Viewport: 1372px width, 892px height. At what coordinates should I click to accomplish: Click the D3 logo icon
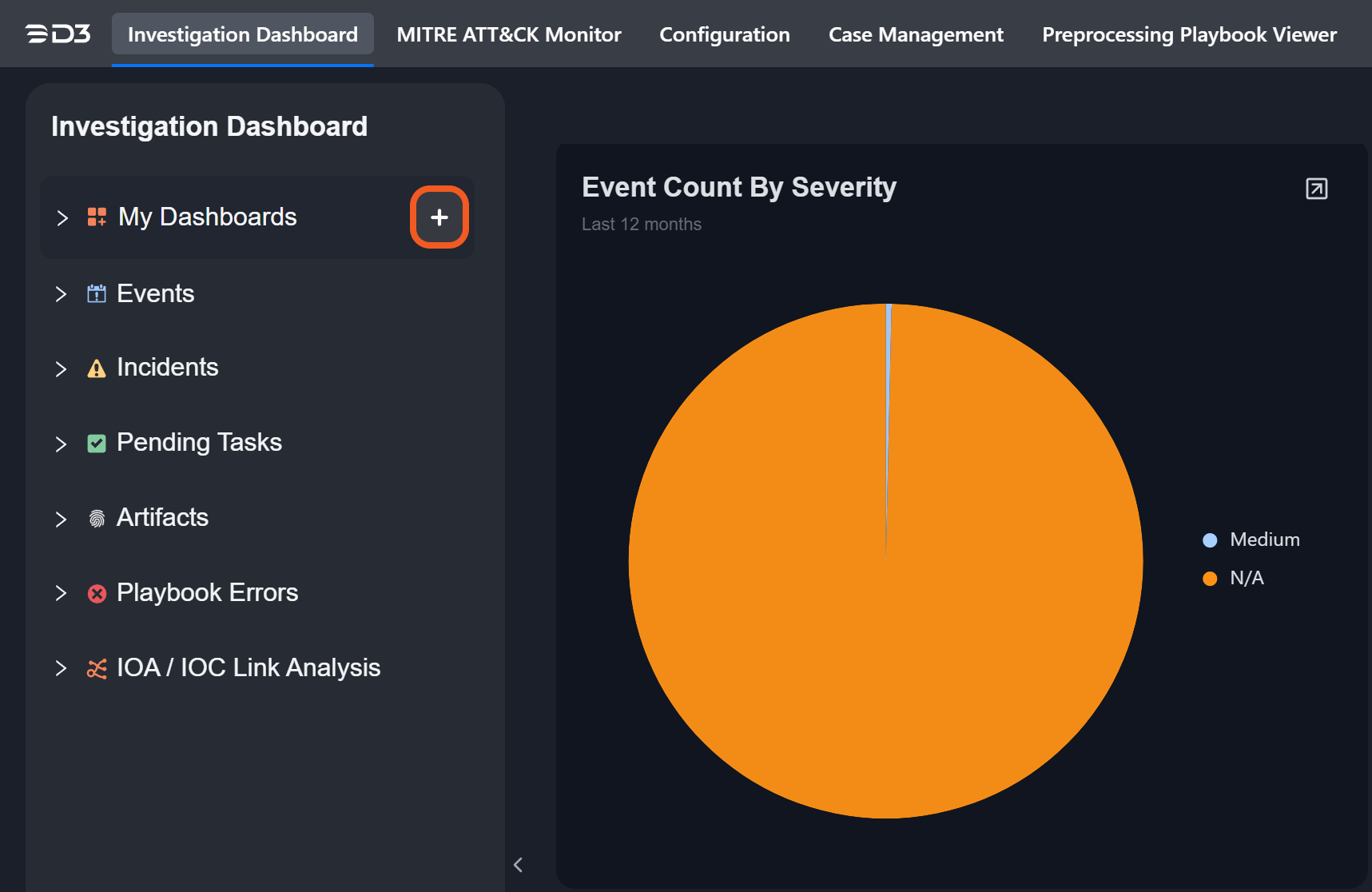[58, 34]
